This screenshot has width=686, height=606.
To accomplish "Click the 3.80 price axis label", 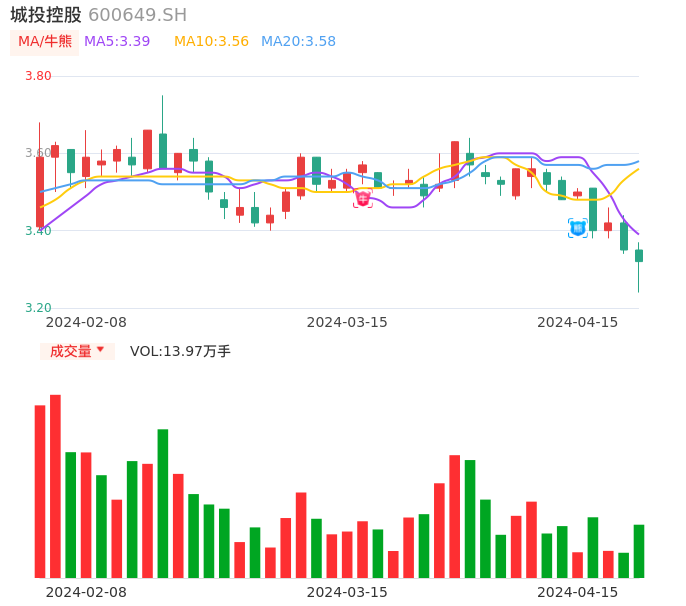I will coord(38,76).
